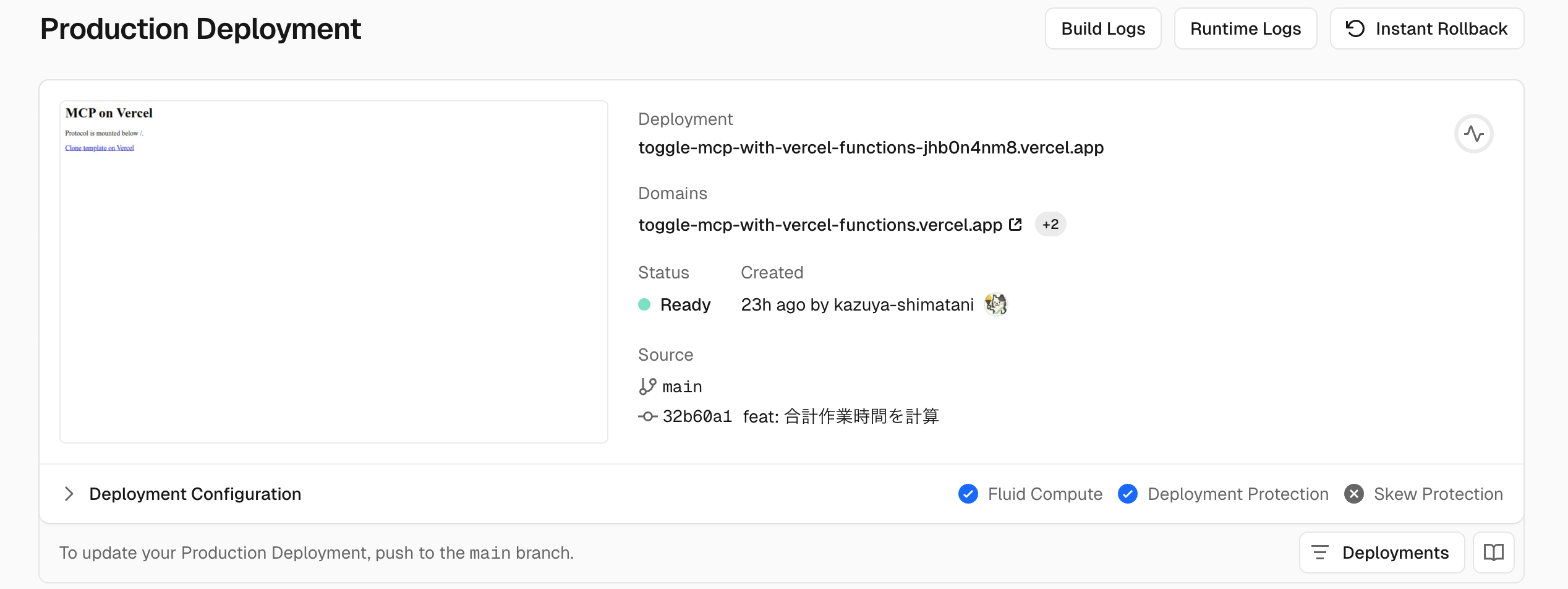Image resolution: width=1568 pixels, height=589 pixels.
Task: Click the Fluid Compute check icon
Action: click(x=968, y=494)
